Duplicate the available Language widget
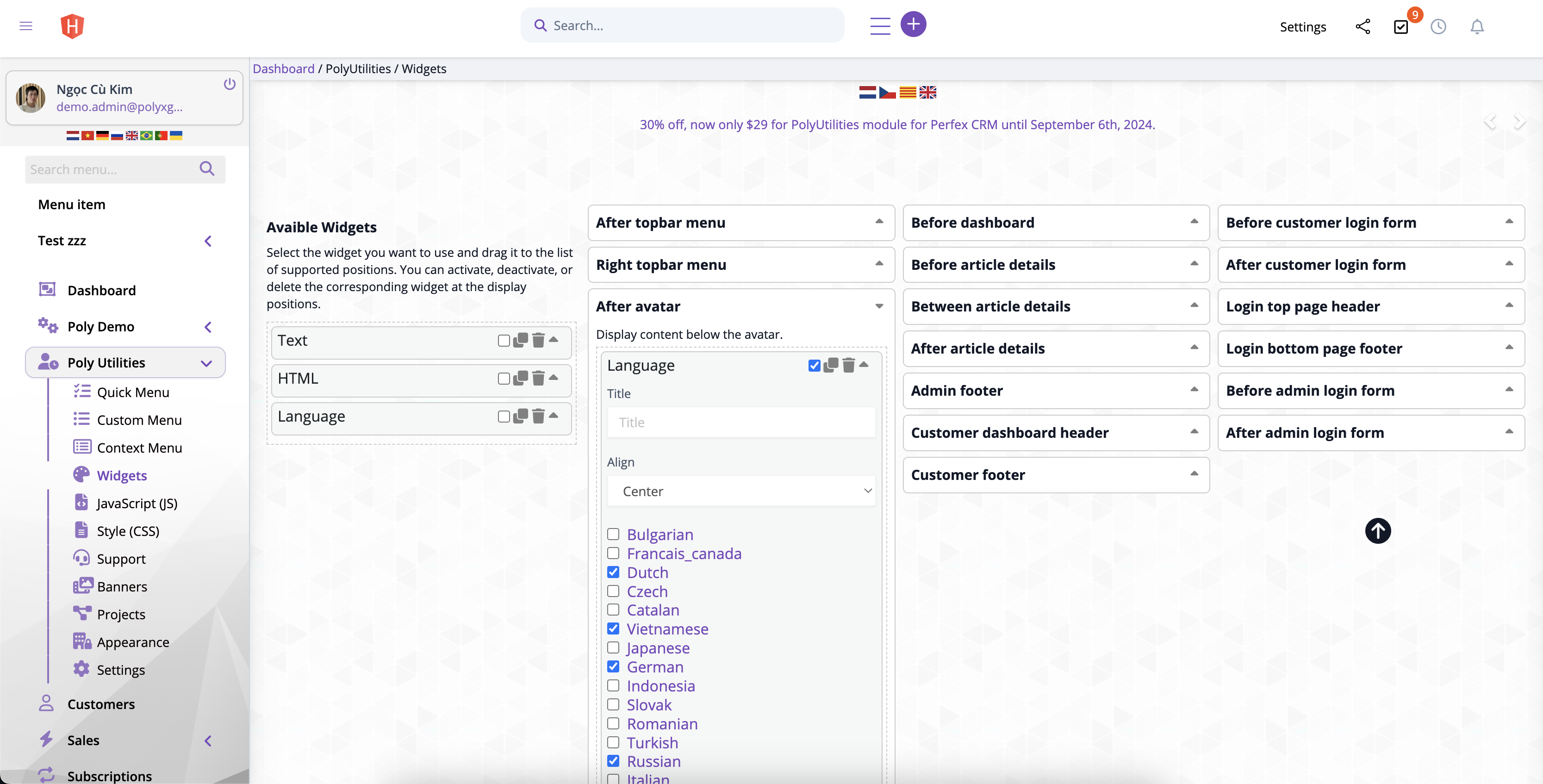Screen dimensions: 1543x784 [521, 416]
